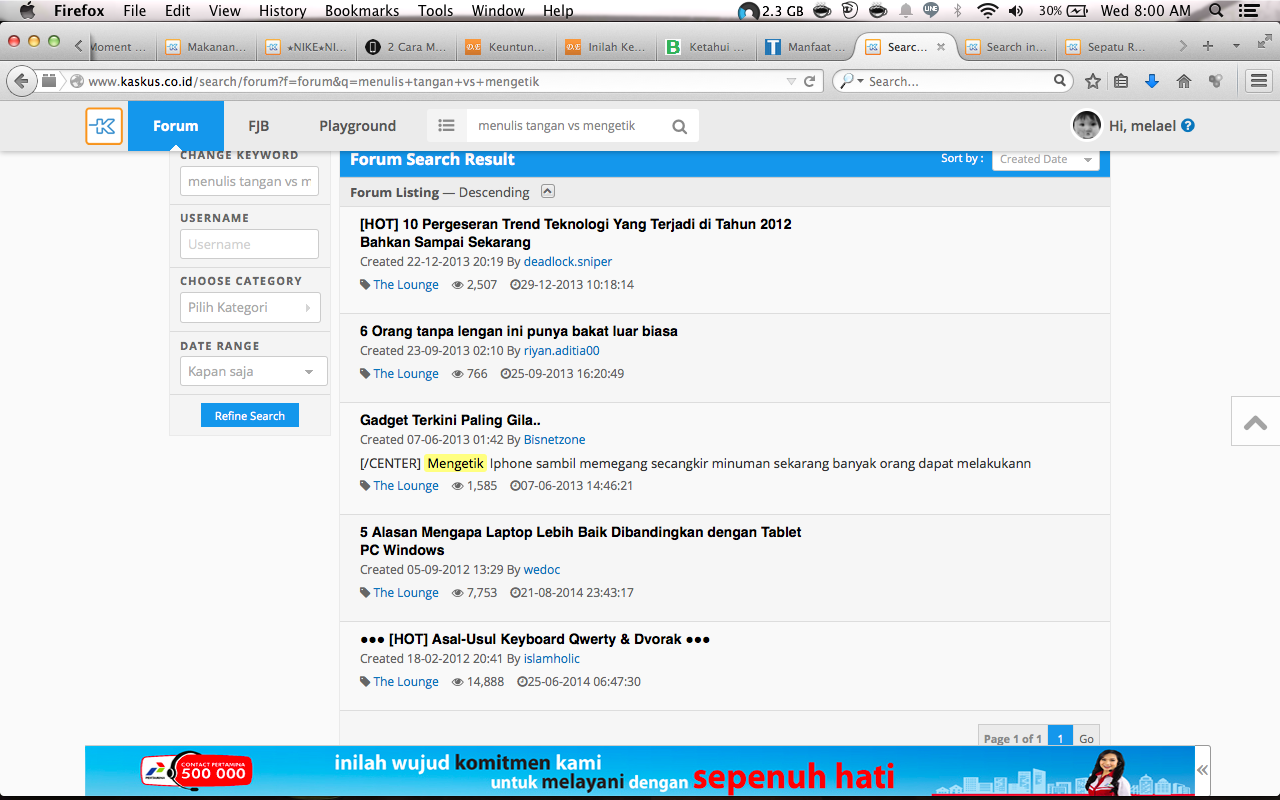Reload the page with the refresh icon

[x=810, y=81]
